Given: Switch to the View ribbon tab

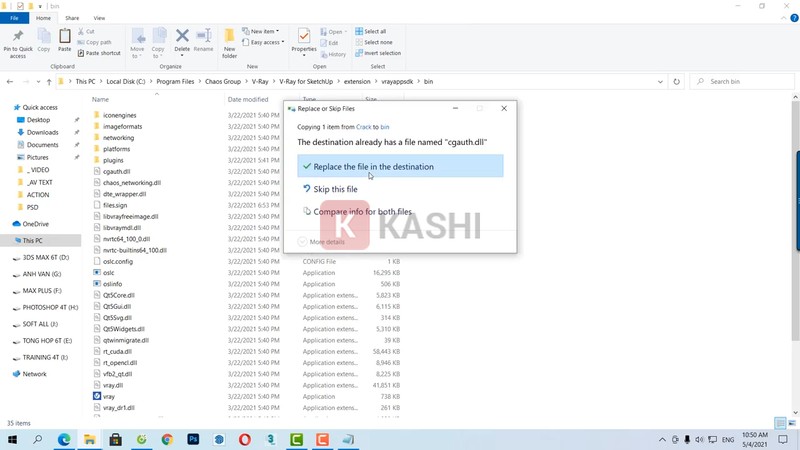Looking at the screenshot, I should 99,18.
